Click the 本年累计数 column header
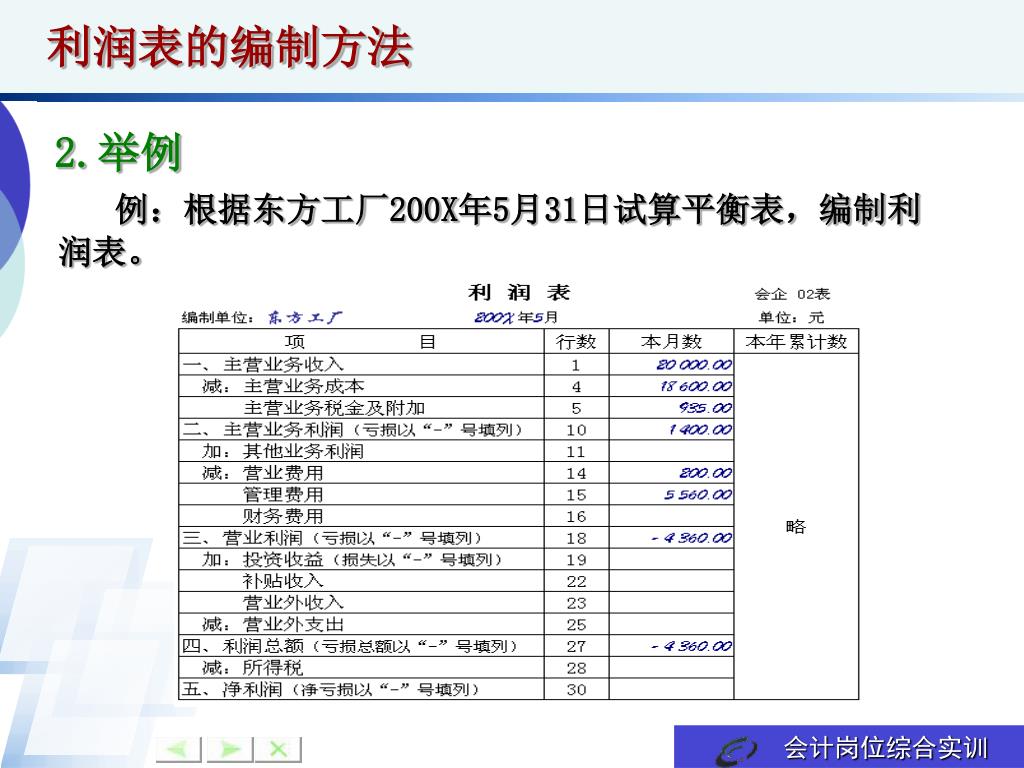This screenshot has height=768, width=1024. coord(796,342)
